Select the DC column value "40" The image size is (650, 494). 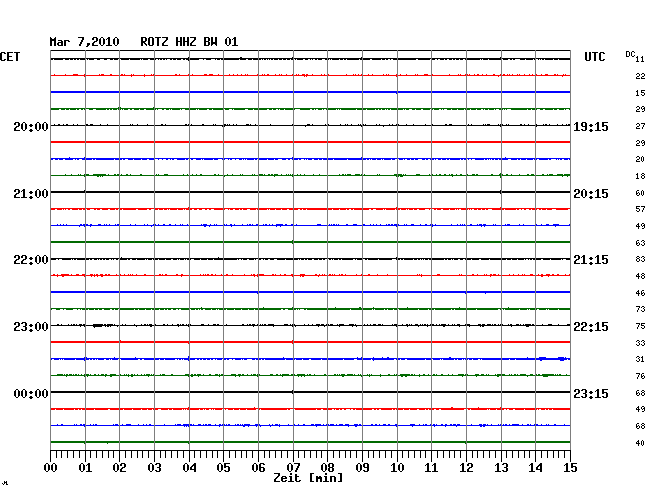(640, 443)
